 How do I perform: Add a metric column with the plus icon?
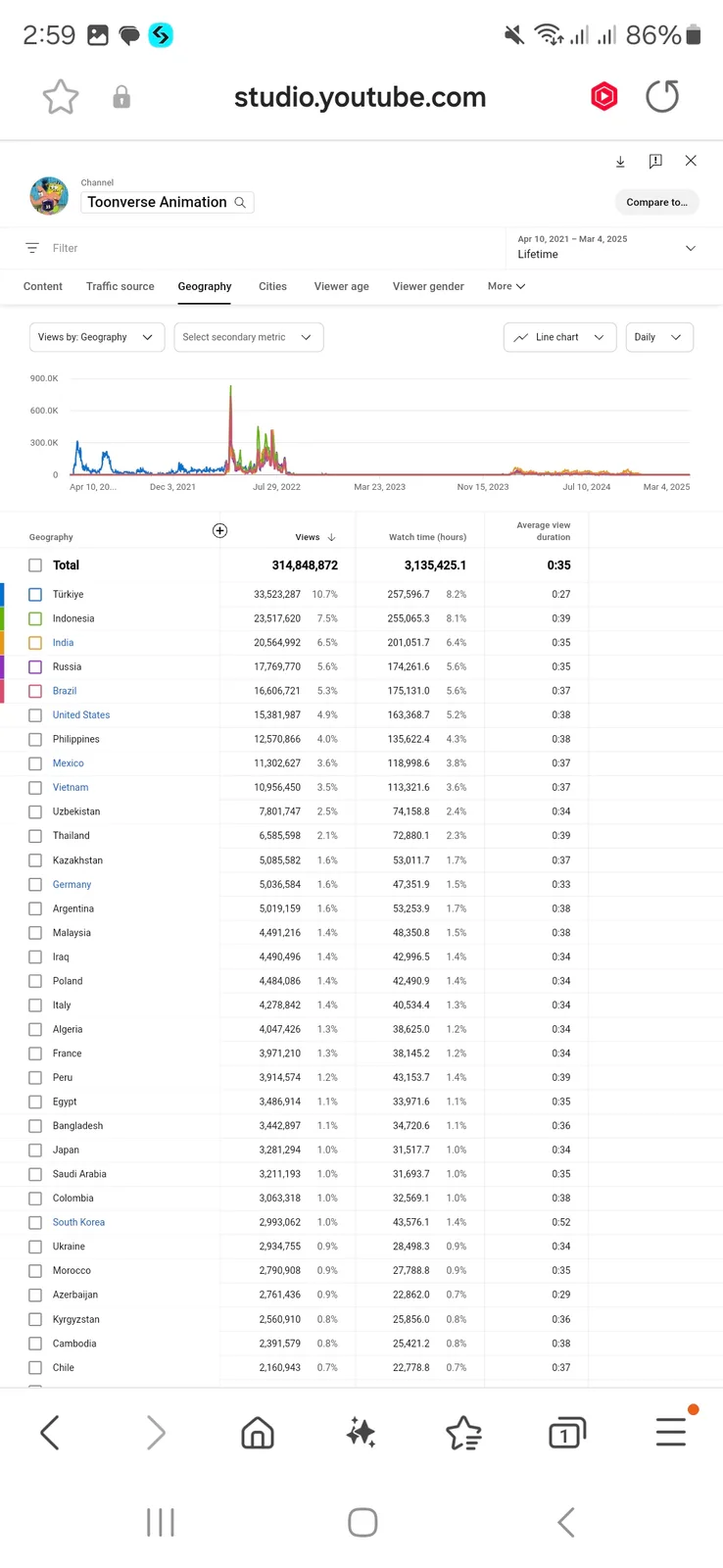pyautogui.click(x=219, y=530)
